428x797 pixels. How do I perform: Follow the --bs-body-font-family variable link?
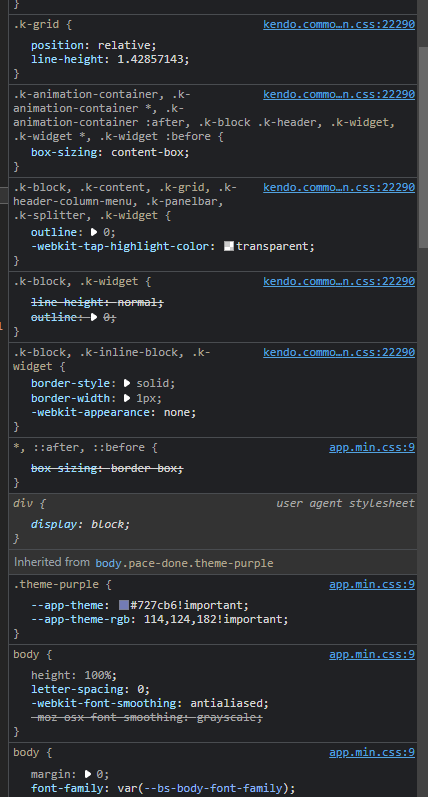[x=212, y=788]
